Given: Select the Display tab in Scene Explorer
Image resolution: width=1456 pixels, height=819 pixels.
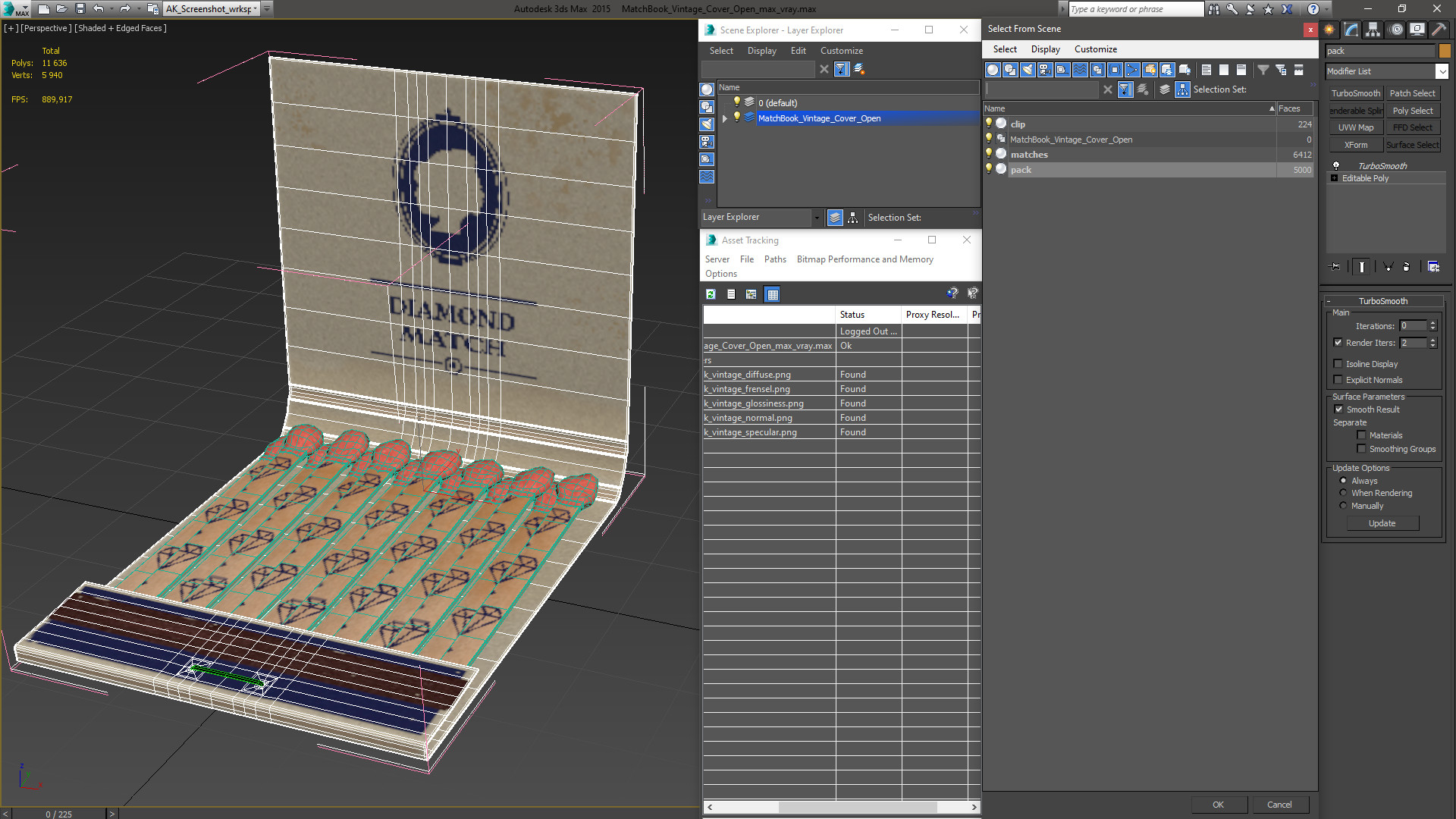Looking at the screenshot, I should [x=761, y=51].
